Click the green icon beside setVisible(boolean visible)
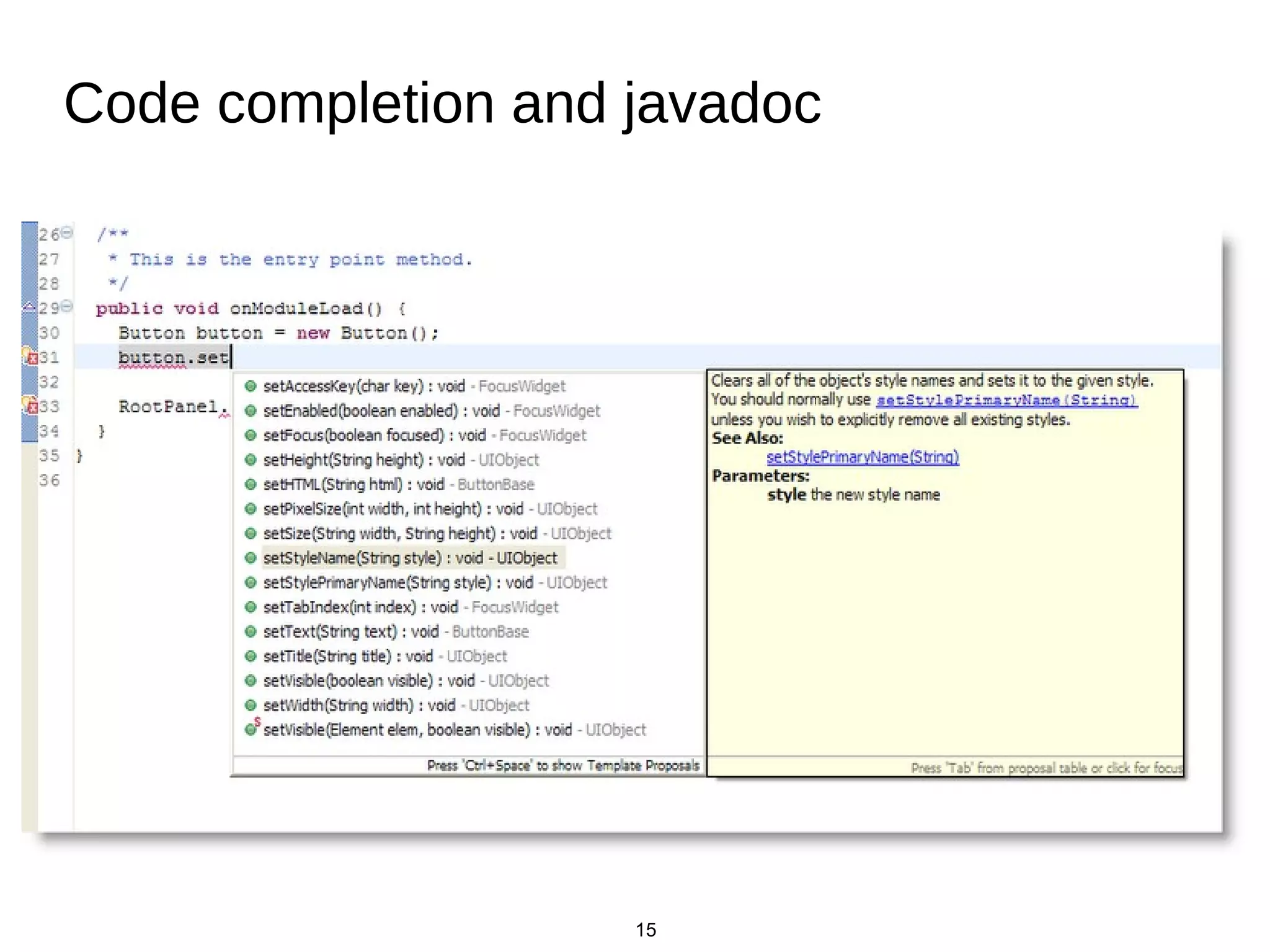The height and width of the screenshot is (952, 1270). [x=251, y=681]
